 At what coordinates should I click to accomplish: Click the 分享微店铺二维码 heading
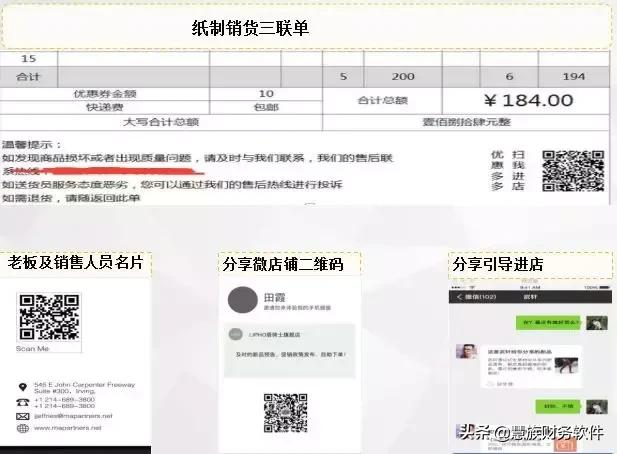coord(283,264)
